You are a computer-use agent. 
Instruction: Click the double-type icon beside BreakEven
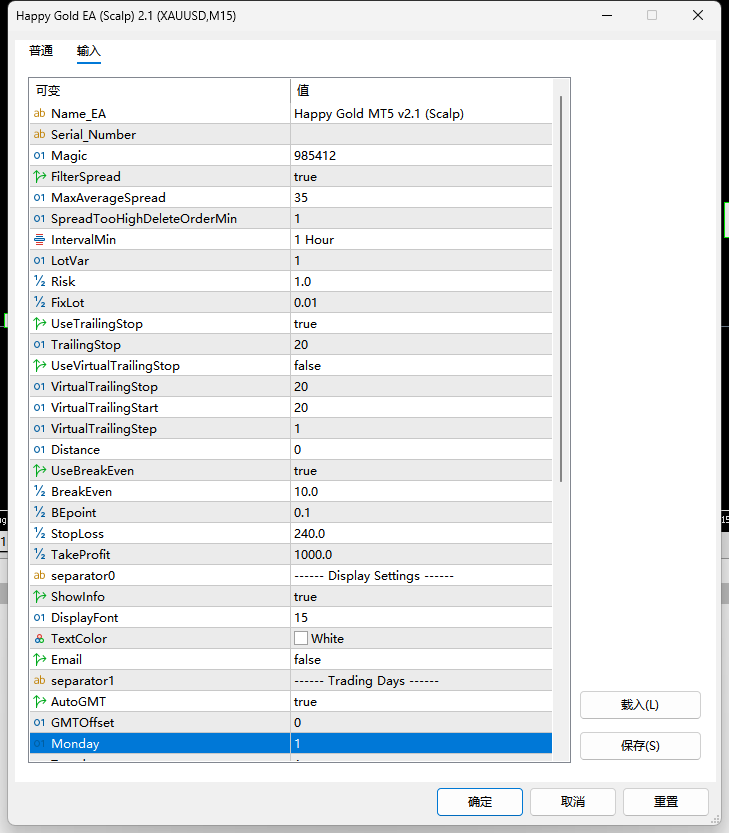(x=39, y=491)
